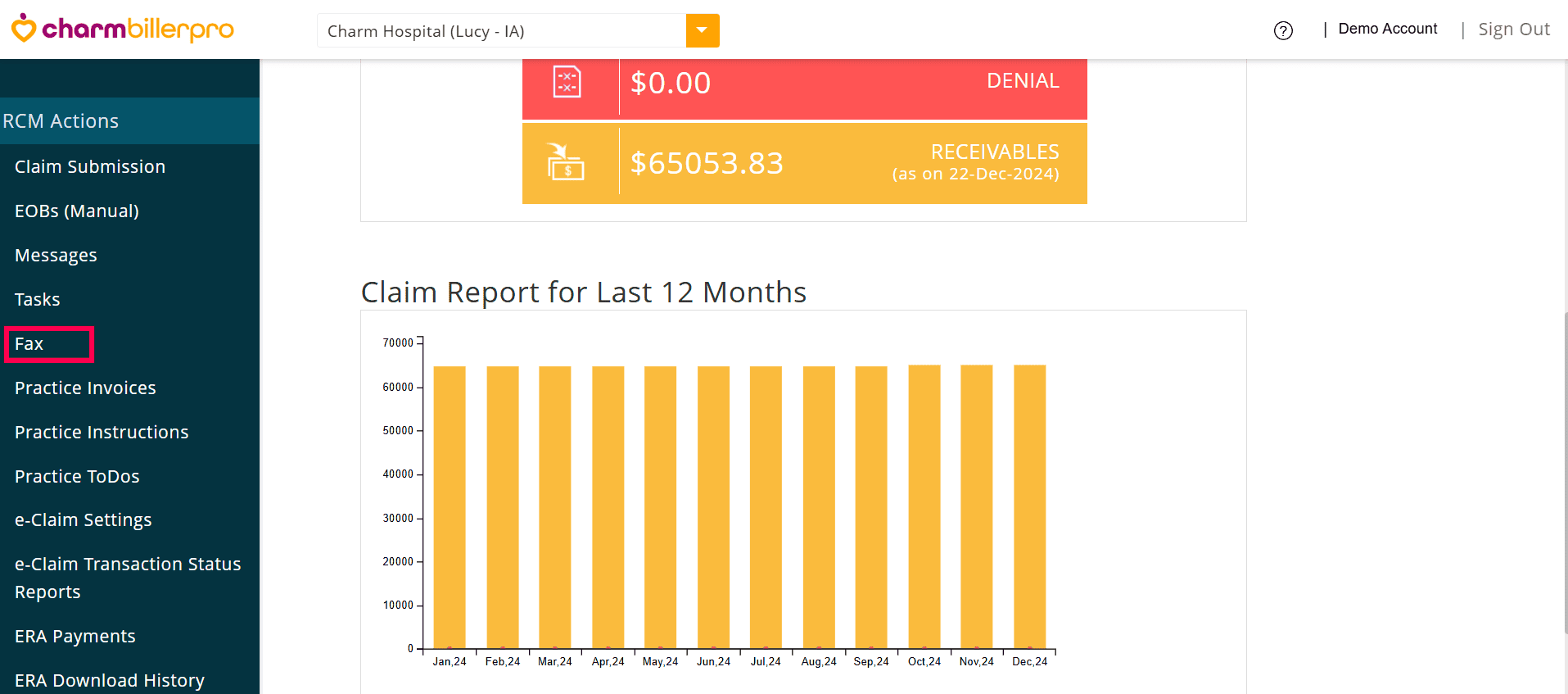Open the Fax menu item
1568x694 pixels.
29,343
